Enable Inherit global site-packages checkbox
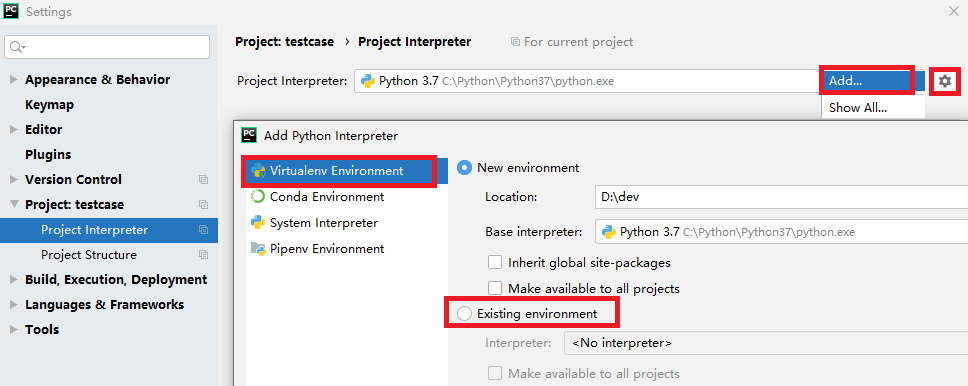968x386 pixels. pos(494,262)
